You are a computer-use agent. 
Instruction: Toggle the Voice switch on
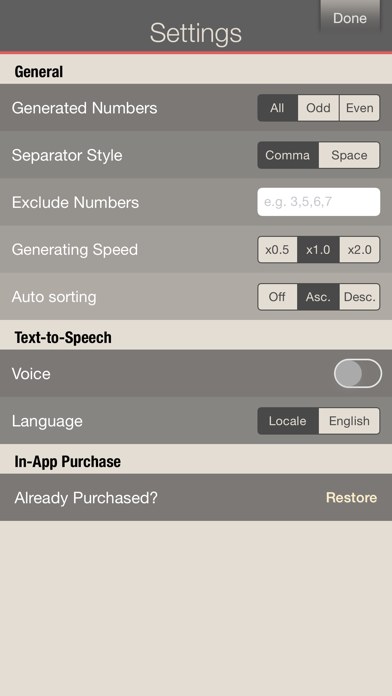358,373
